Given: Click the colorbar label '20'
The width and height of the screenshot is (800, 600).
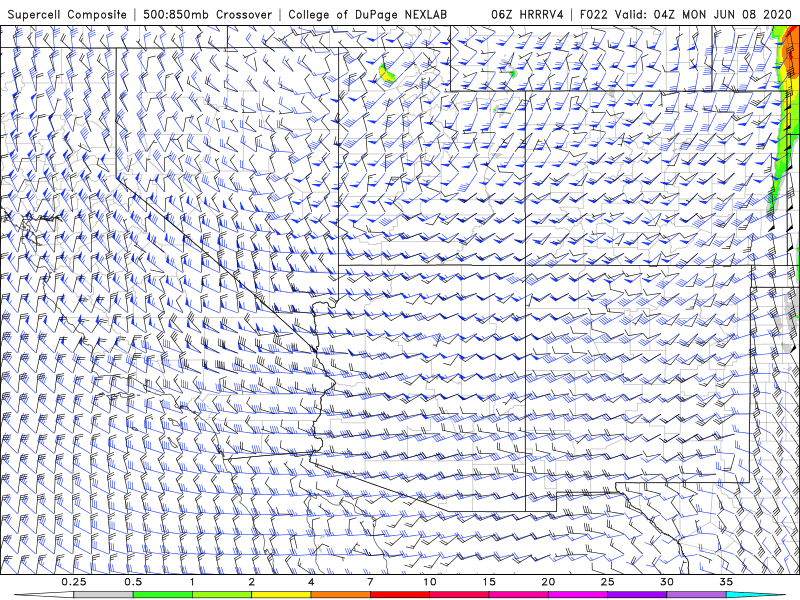Looking at the screenshot, I should point(548,582).
